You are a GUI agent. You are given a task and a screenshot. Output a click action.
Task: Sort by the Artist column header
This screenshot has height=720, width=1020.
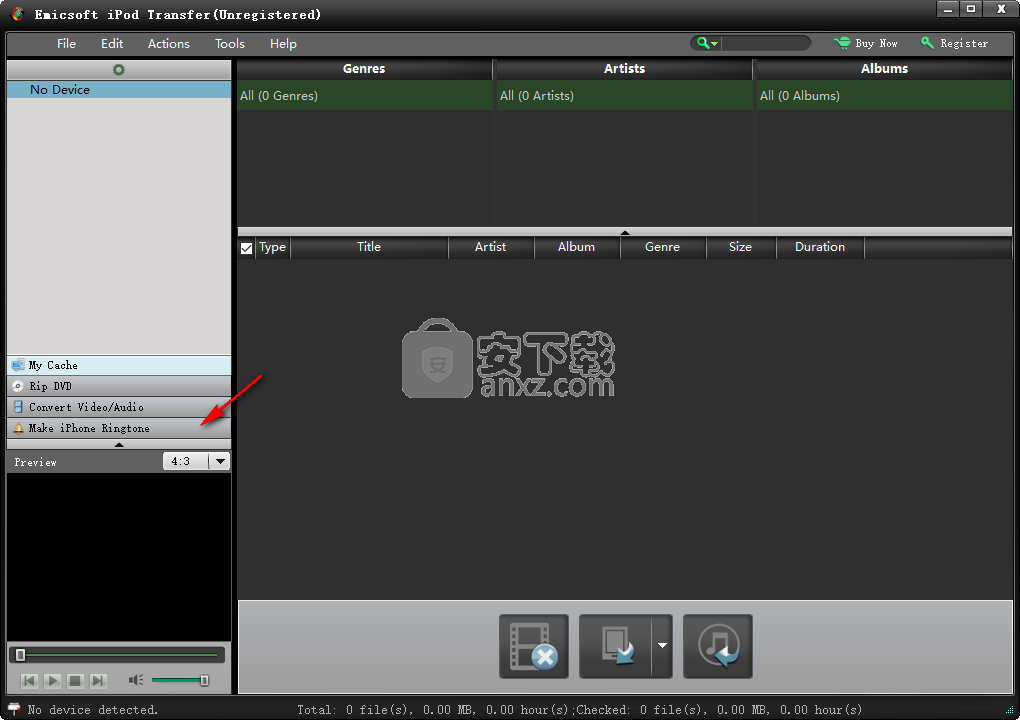tap(490, 247)
